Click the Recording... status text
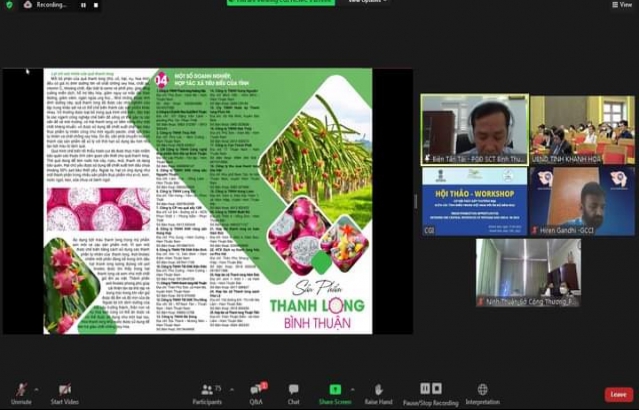639x410 pixels. [51, 5]
